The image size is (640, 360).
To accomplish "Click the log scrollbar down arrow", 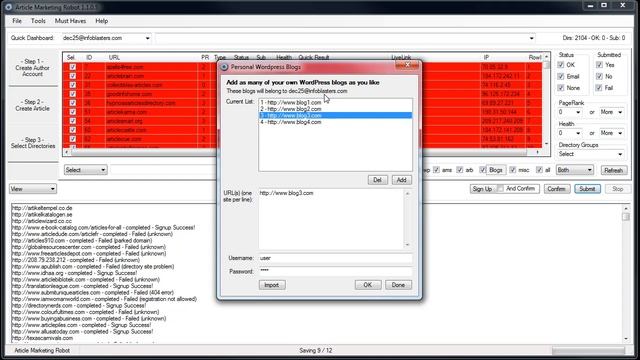I will 626,338.
